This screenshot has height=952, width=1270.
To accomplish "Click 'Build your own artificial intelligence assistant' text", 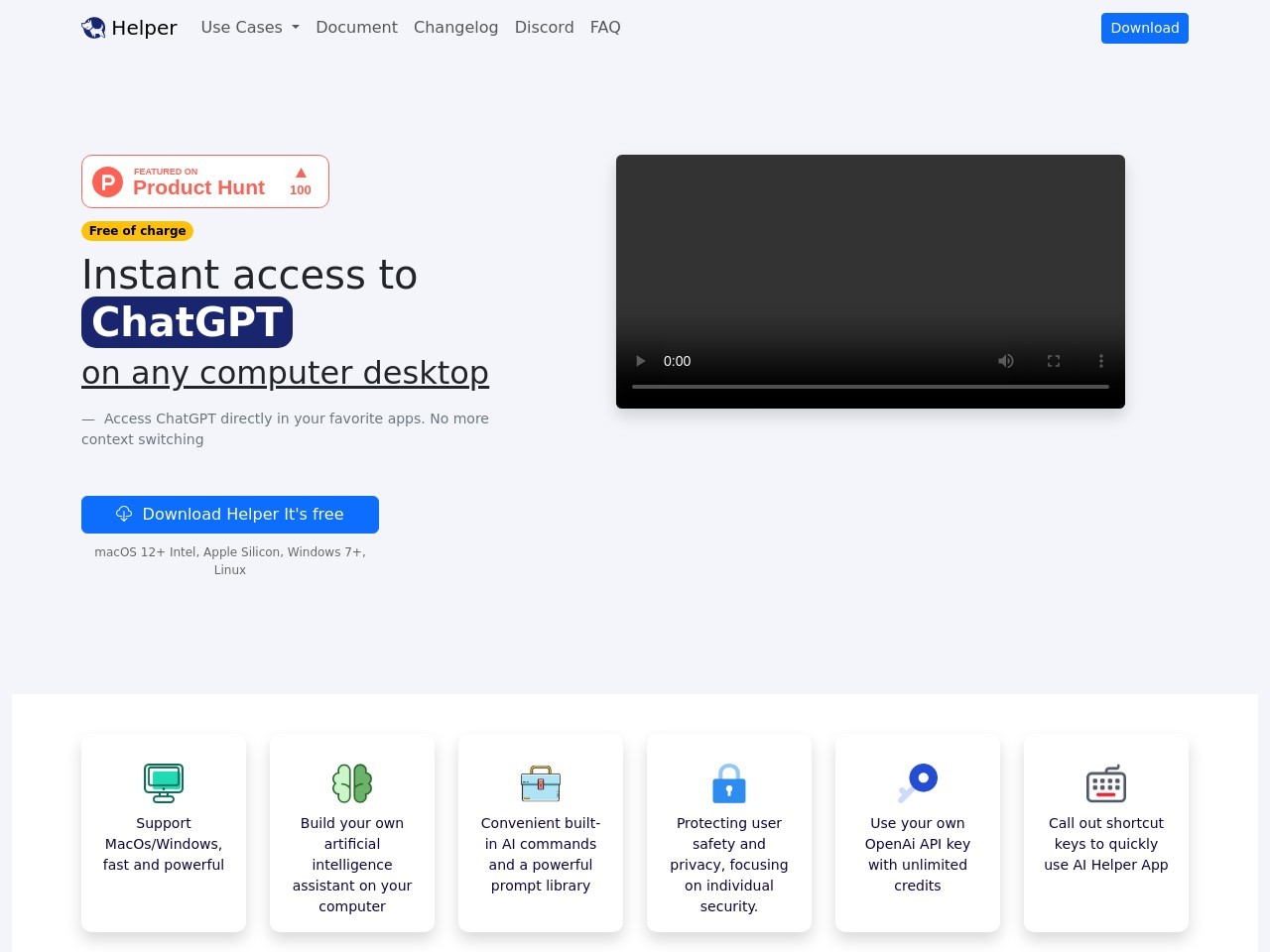I will pos(352,865).
